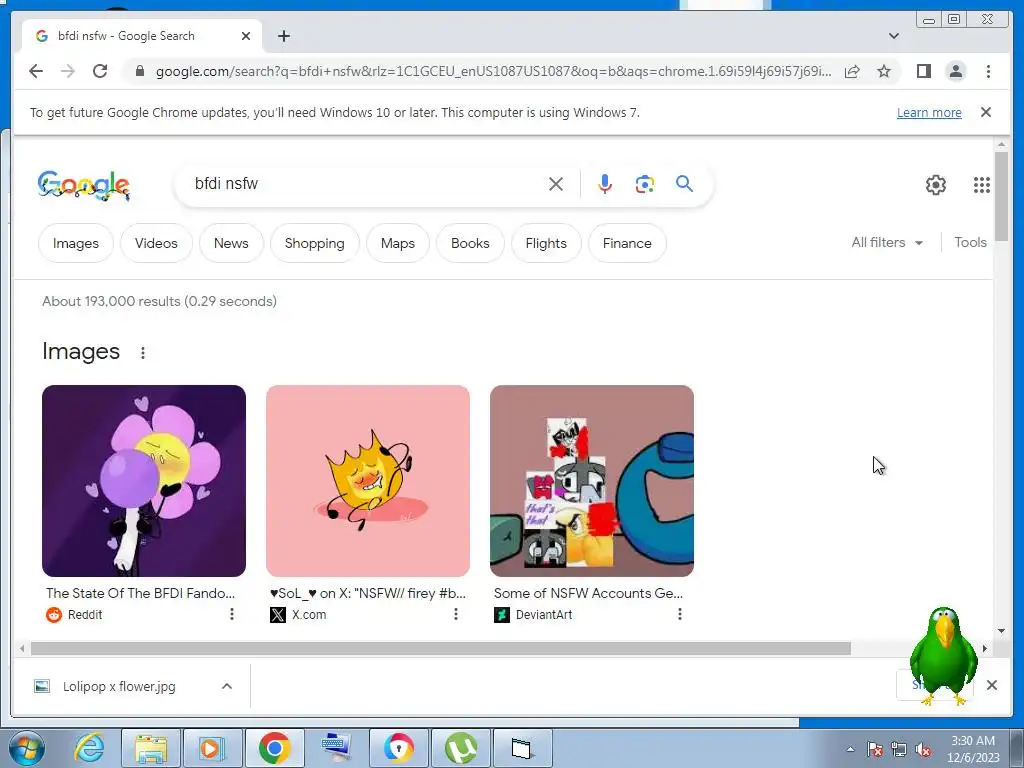Open the search Tools button

tap(970, 242)
